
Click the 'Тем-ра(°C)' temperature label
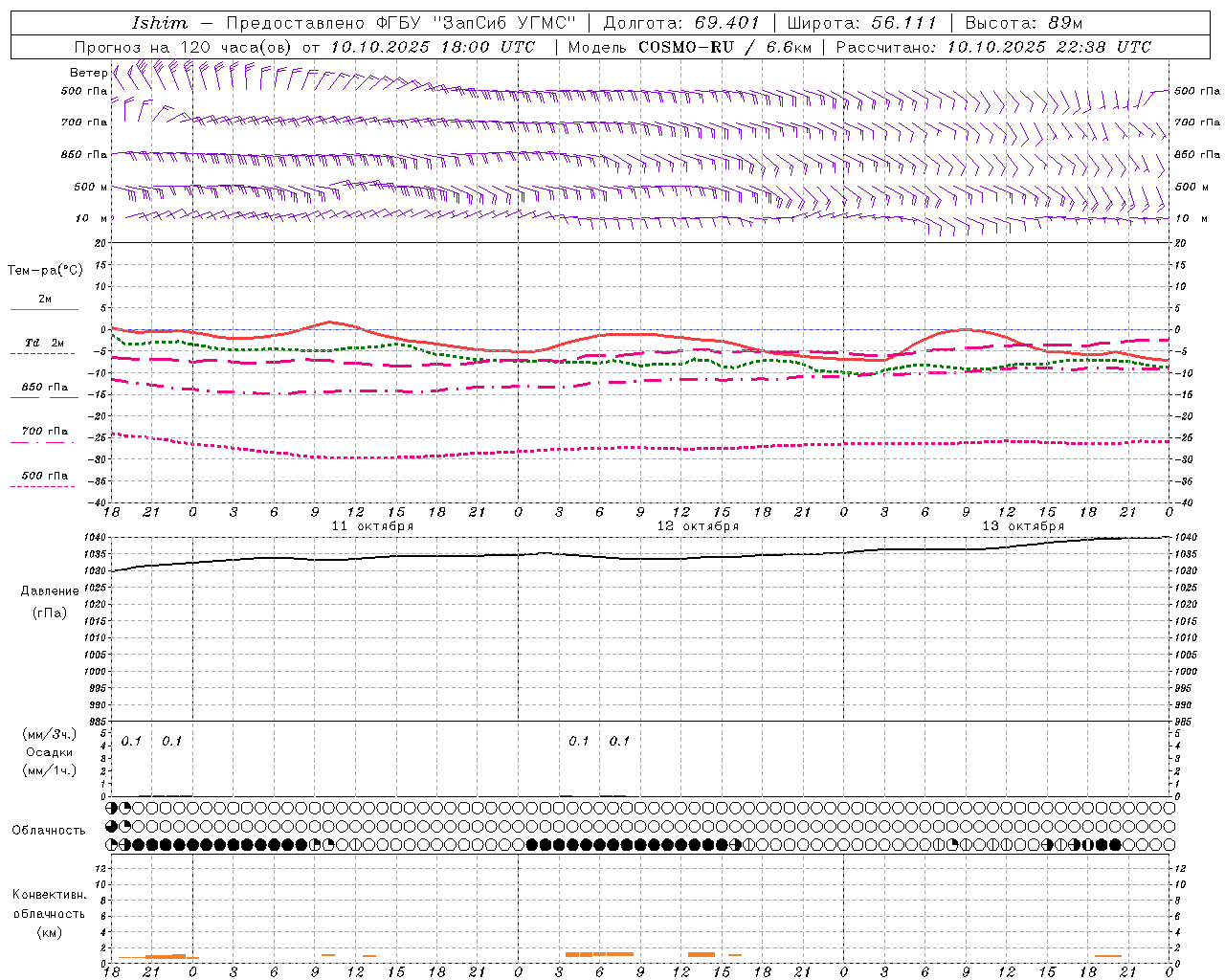[45, 271]
